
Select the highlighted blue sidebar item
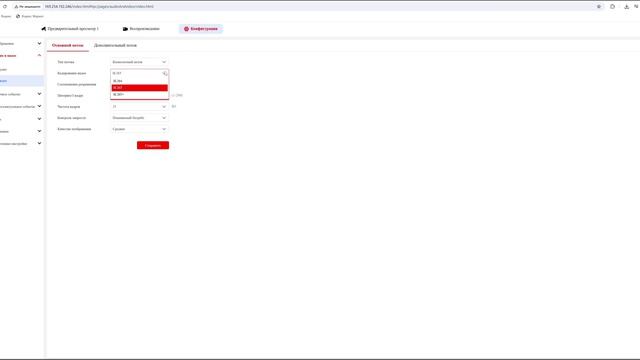(22, 81)
